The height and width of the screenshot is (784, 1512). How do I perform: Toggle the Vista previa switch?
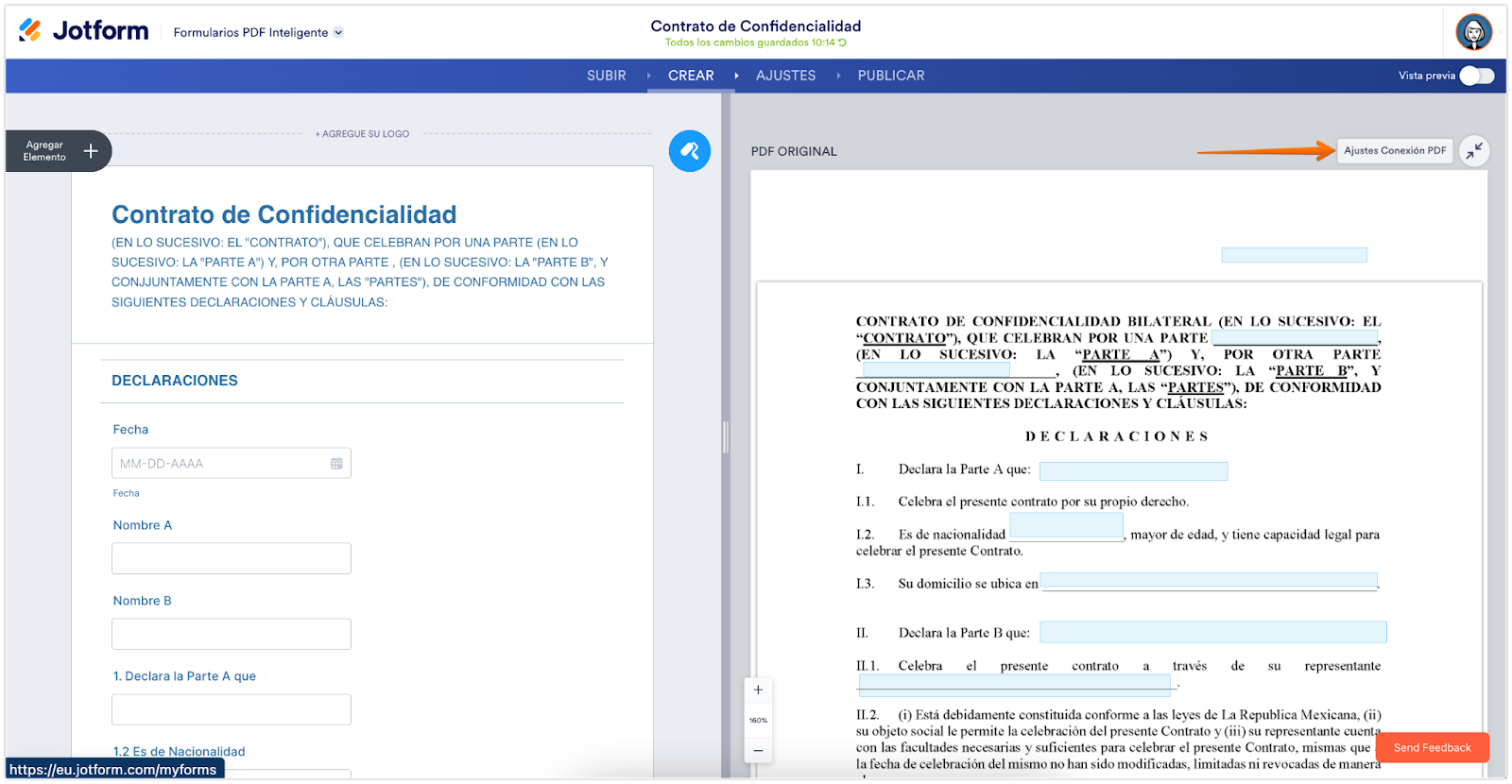(1477, 76)
